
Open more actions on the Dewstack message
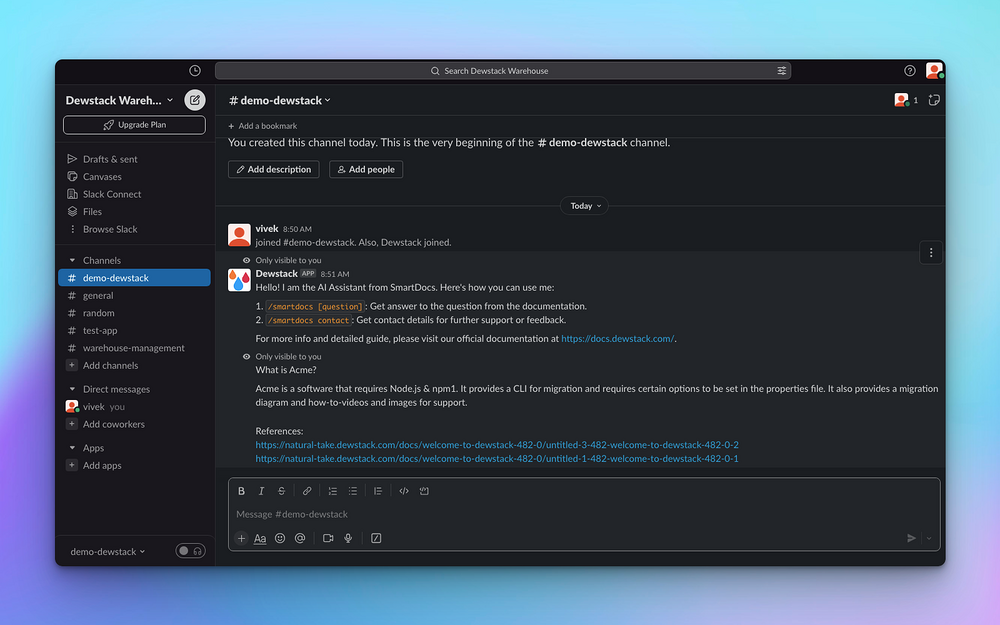(930, 253)
